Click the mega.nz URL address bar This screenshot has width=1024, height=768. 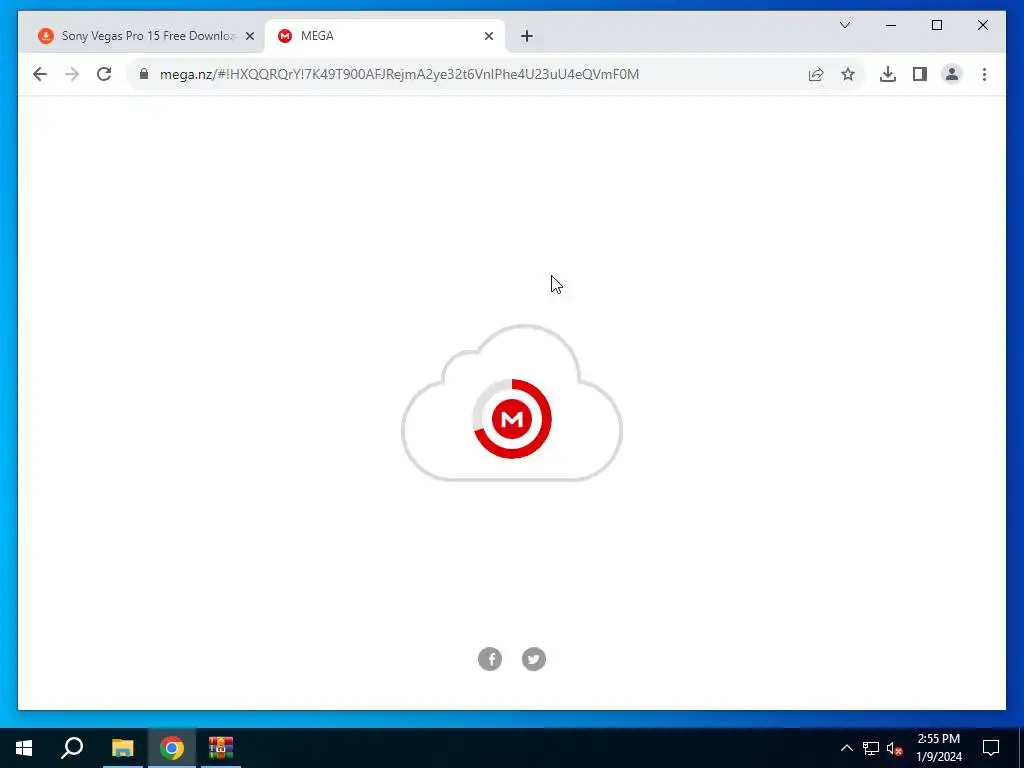click(399, 74)
